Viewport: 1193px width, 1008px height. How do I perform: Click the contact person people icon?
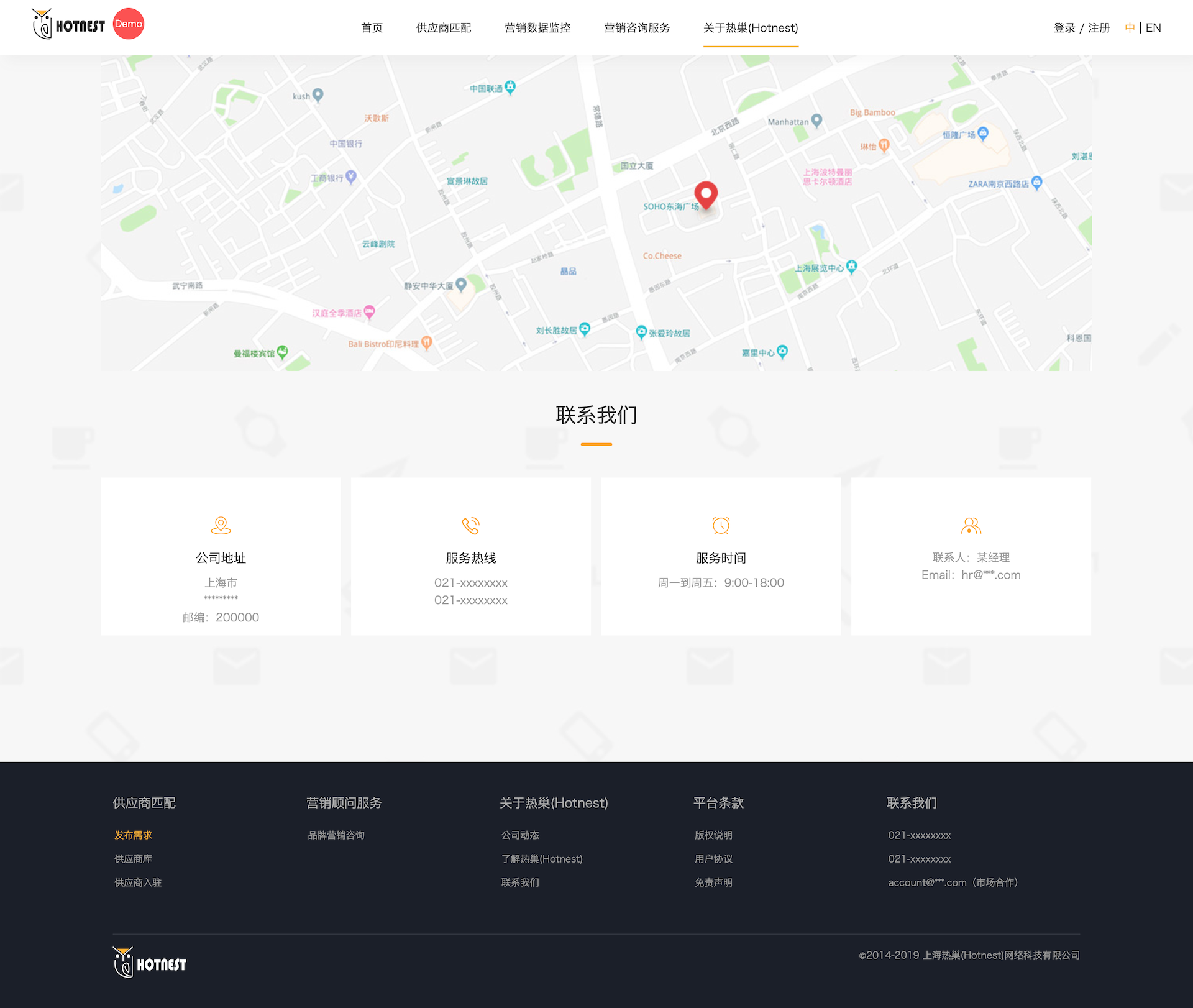tap(971, 526)
